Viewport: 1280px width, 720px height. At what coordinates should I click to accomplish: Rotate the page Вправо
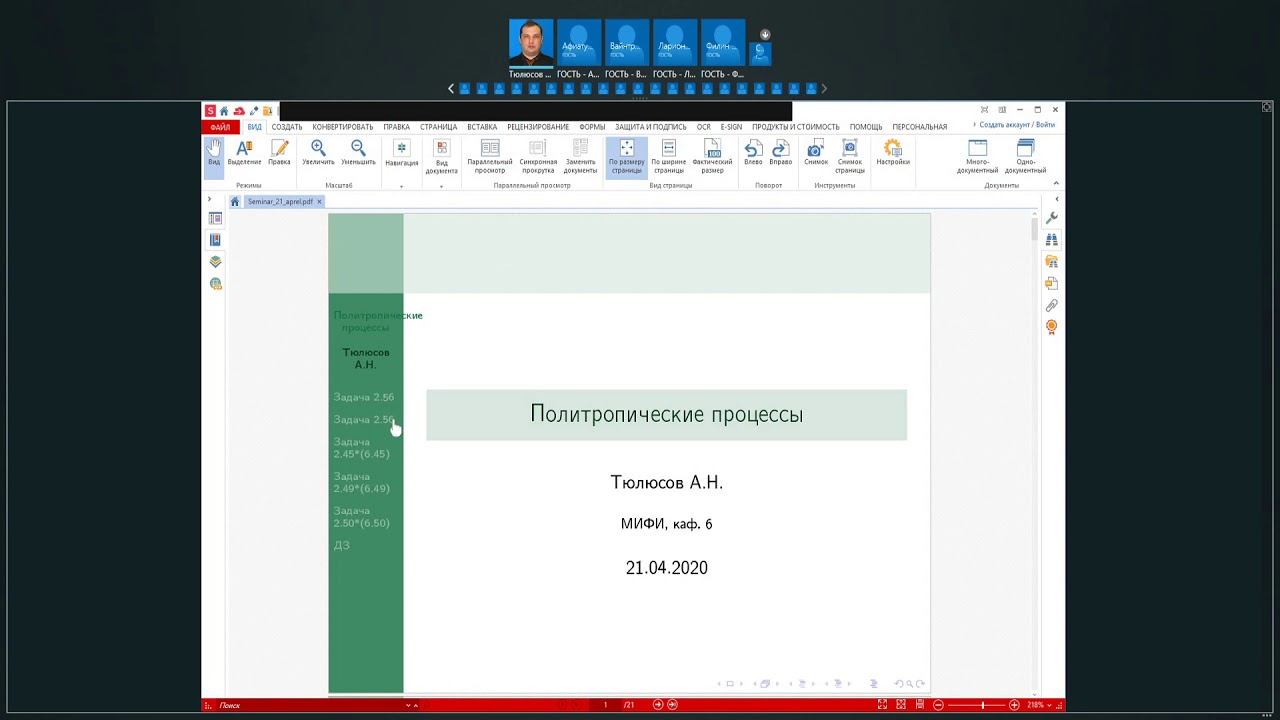coord(781,153)
